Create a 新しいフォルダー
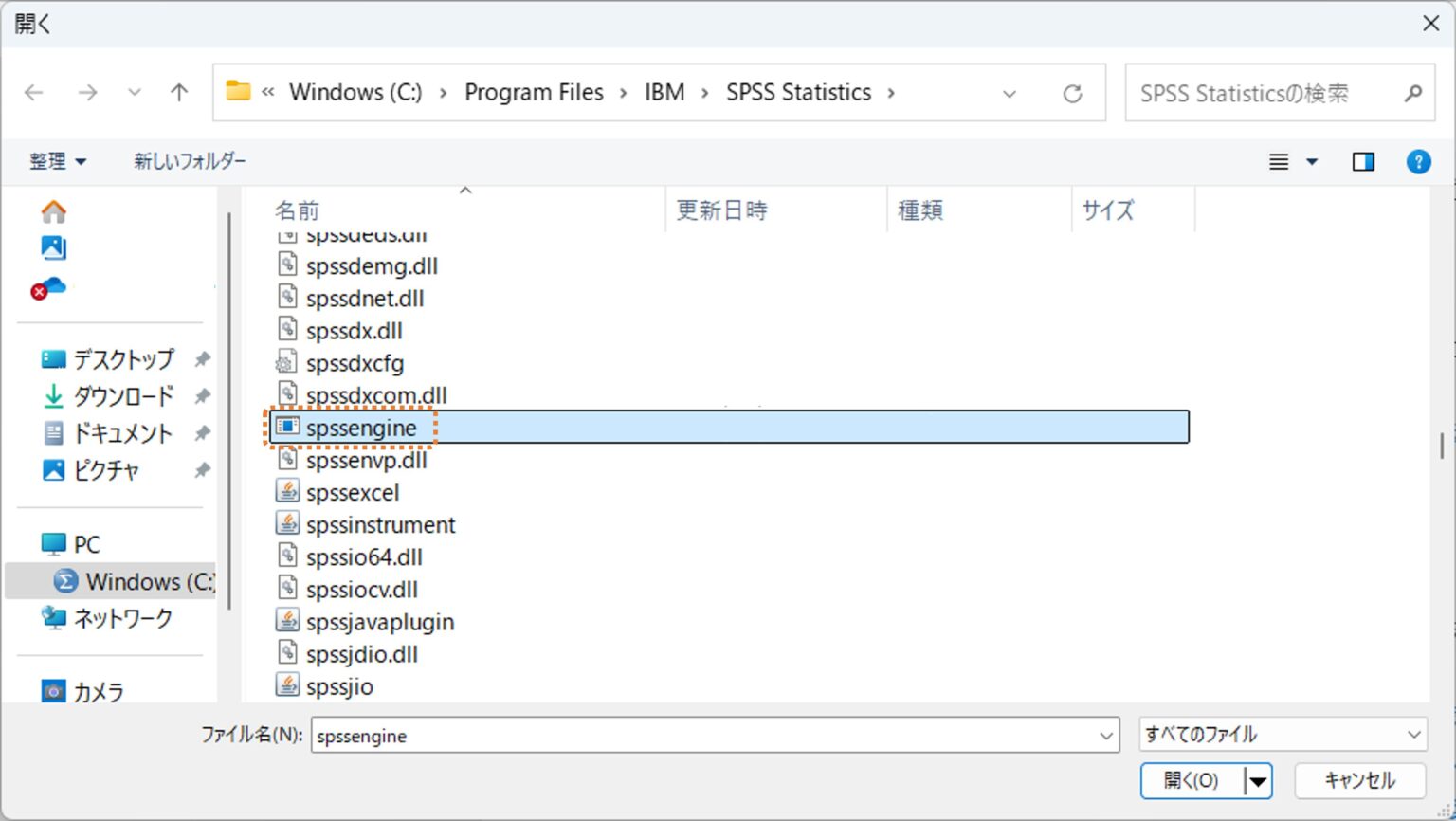 pyautogui.click(x=188, y=161)
